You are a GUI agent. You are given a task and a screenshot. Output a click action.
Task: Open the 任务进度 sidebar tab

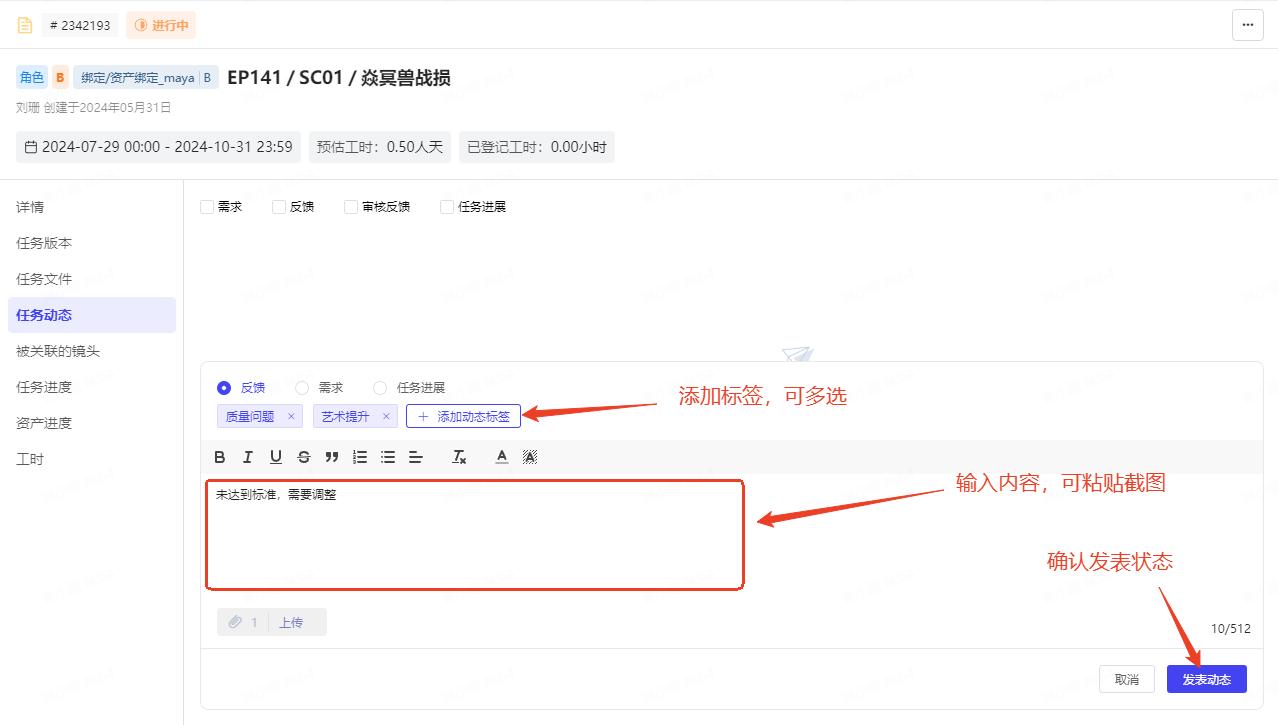[92, 387]
